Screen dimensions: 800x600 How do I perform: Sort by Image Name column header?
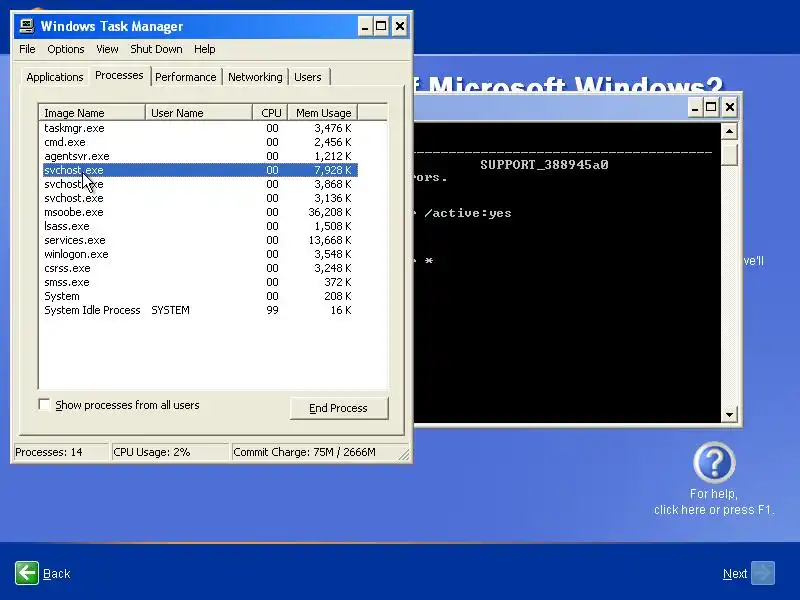point(92,112)
